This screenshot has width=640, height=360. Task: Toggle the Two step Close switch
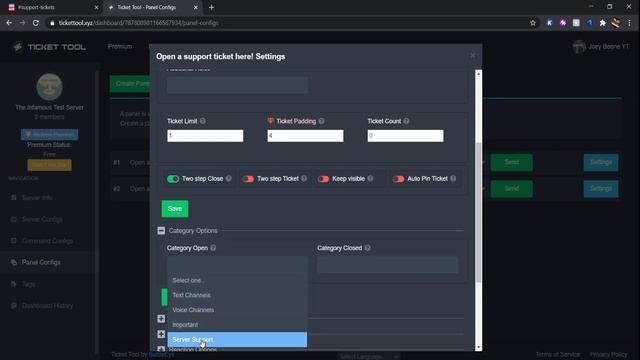click(173, 179)
